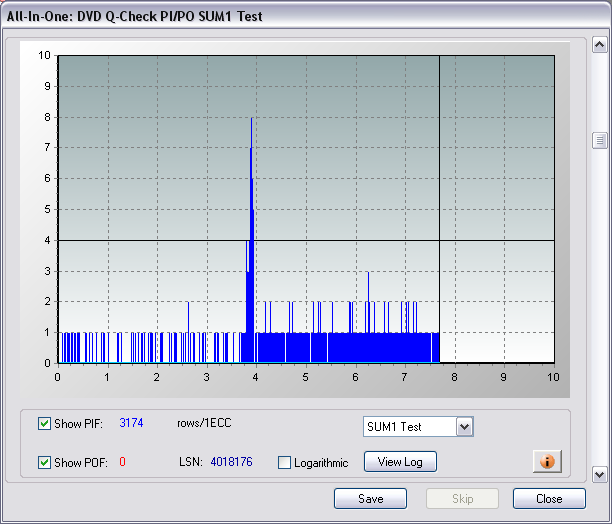The image size is (612, 524).
Task: Click the LSN label
Action: (191, 462)
